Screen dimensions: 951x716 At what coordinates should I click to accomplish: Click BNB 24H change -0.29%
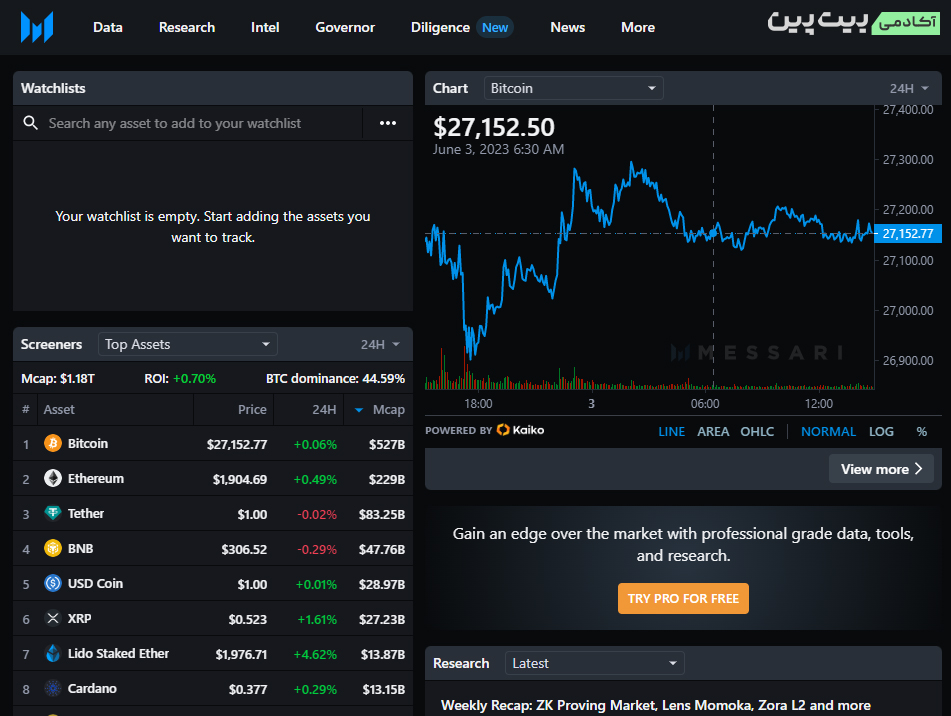(317, 549)
